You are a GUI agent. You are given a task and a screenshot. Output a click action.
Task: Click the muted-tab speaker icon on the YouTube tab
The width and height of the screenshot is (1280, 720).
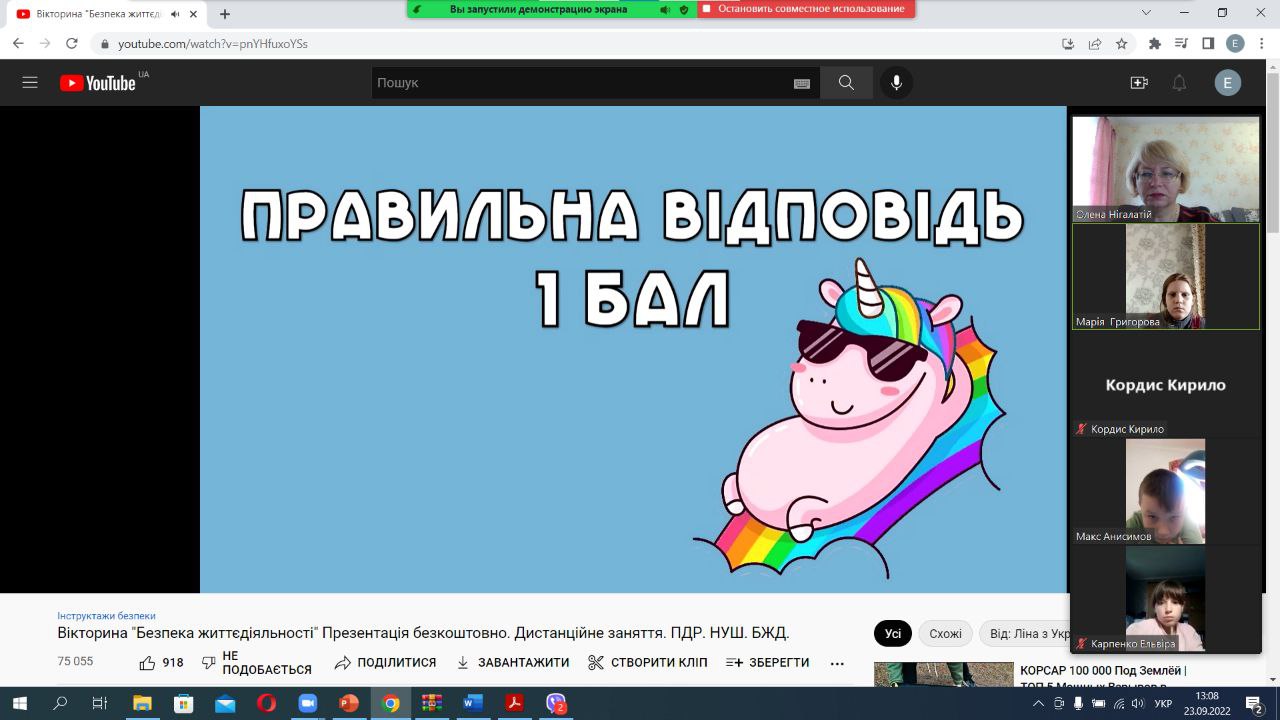[x=176, y=14]
